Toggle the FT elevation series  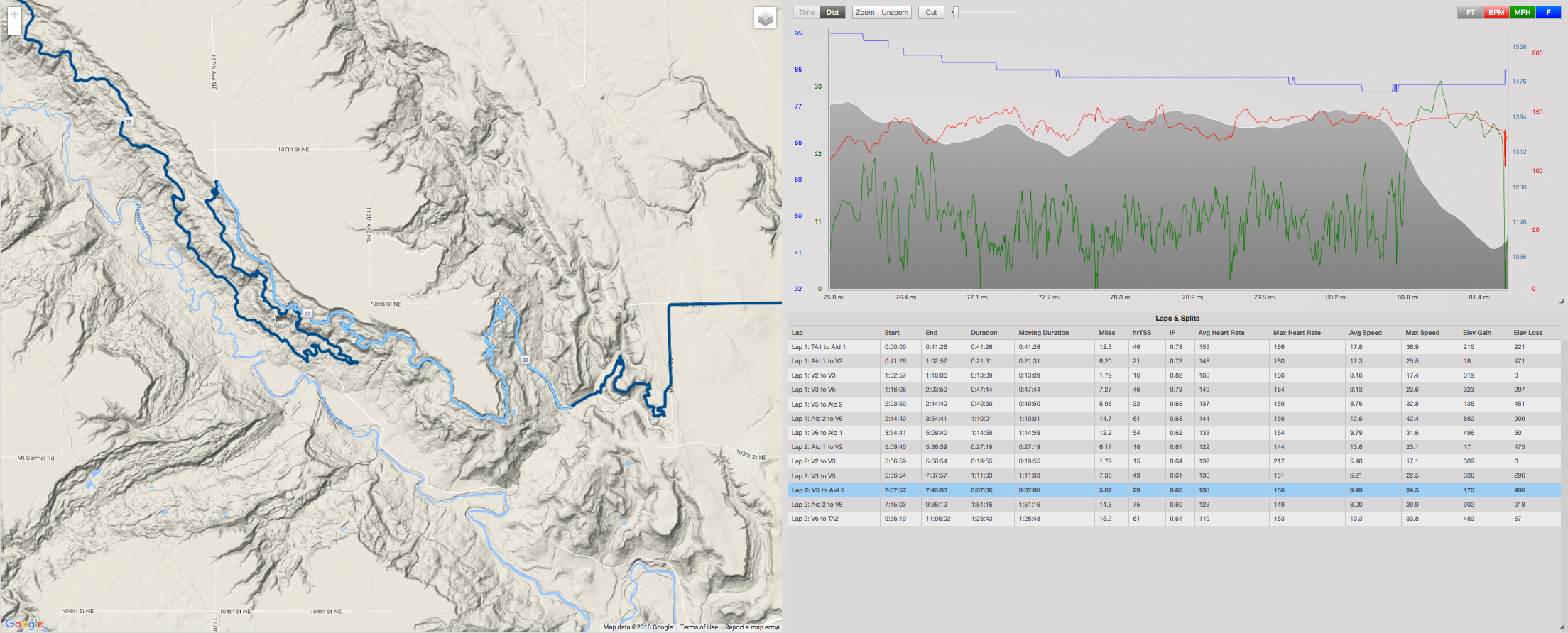[1470, 12]
